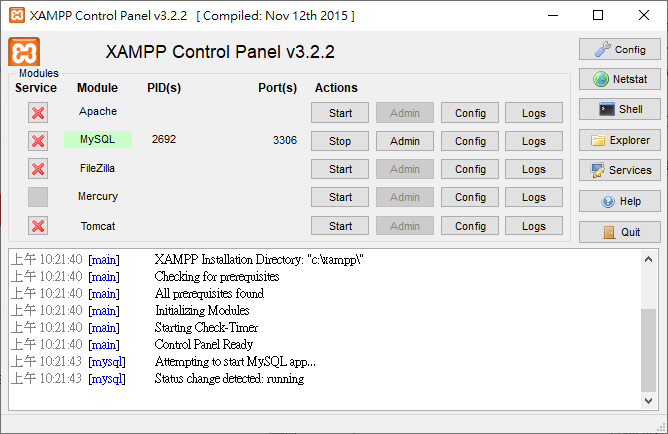Open the top-right Config with the wrench icon

click(619, 49)
